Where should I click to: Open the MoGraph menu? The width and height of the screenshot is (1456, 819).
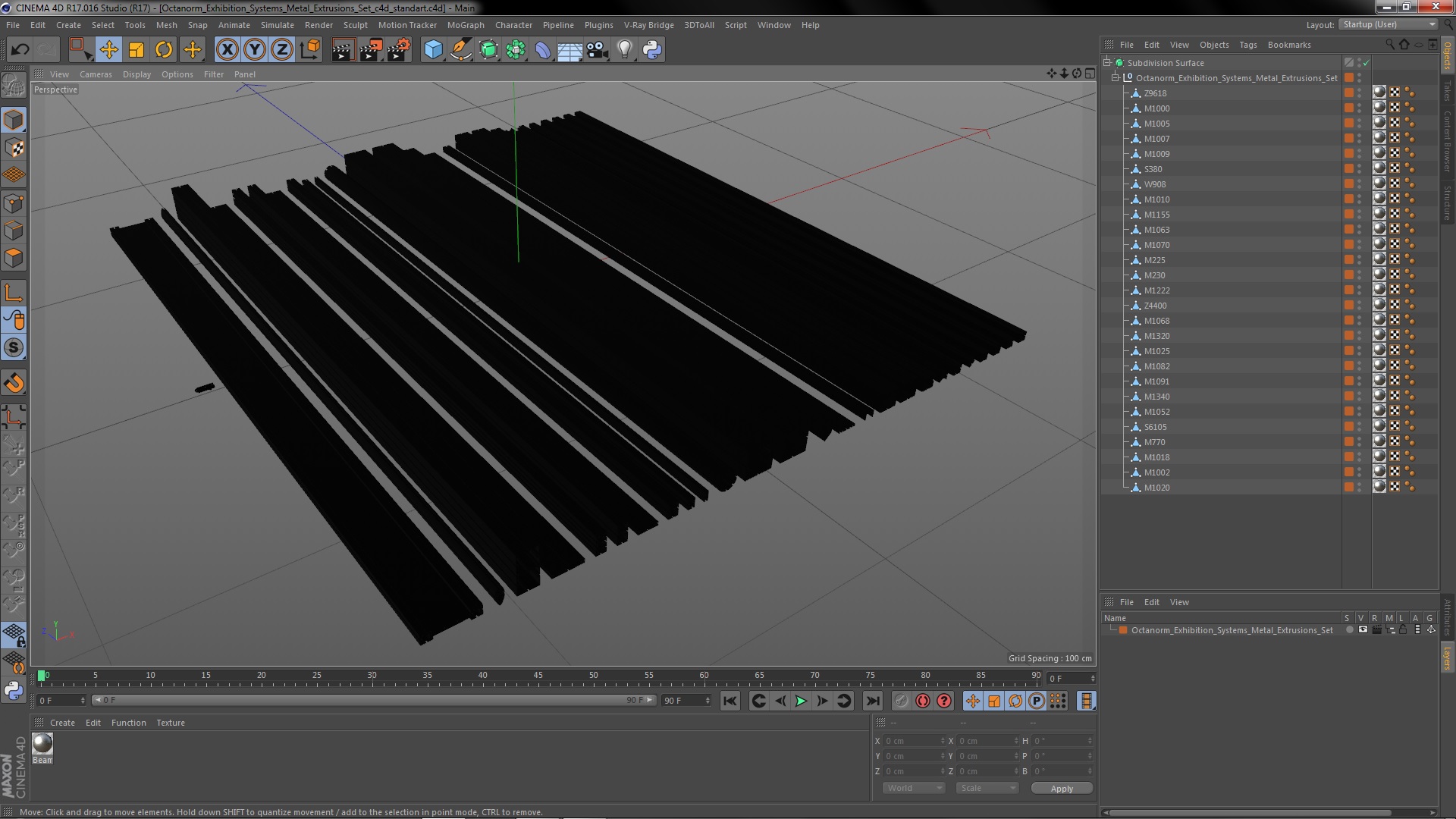coord(466,25)
